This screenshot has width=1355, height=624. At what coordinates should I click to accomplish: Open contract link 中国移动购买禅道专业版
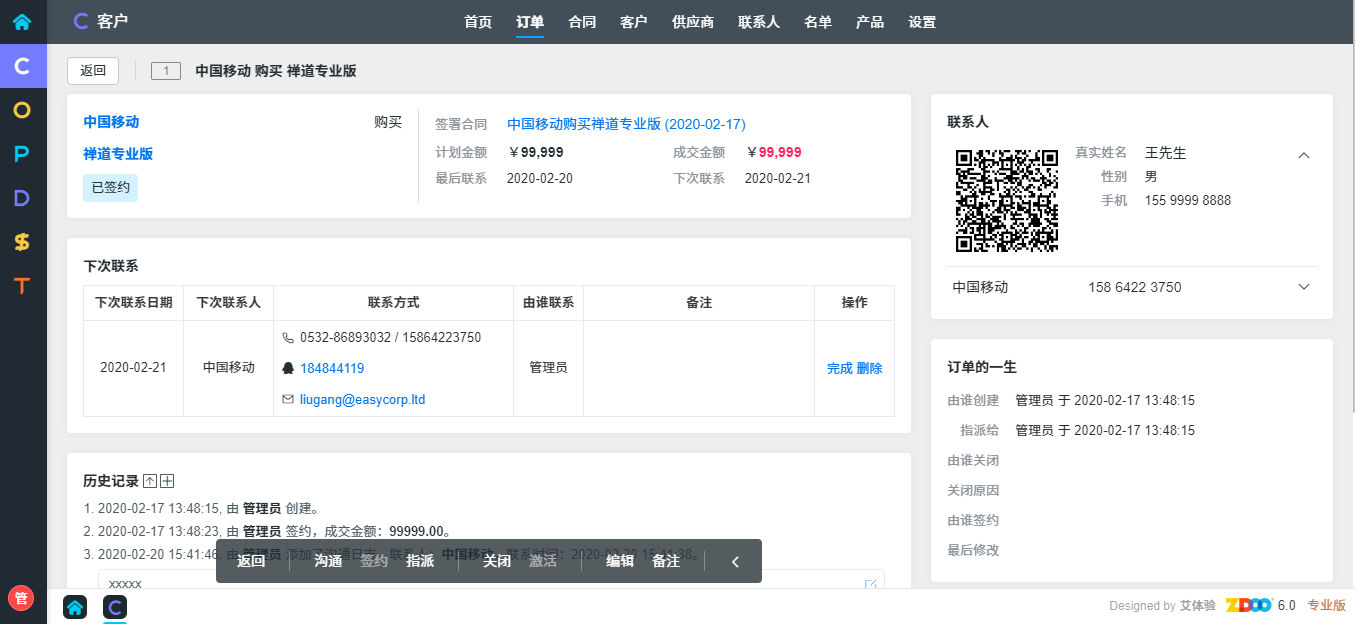(x=626, y=124)
